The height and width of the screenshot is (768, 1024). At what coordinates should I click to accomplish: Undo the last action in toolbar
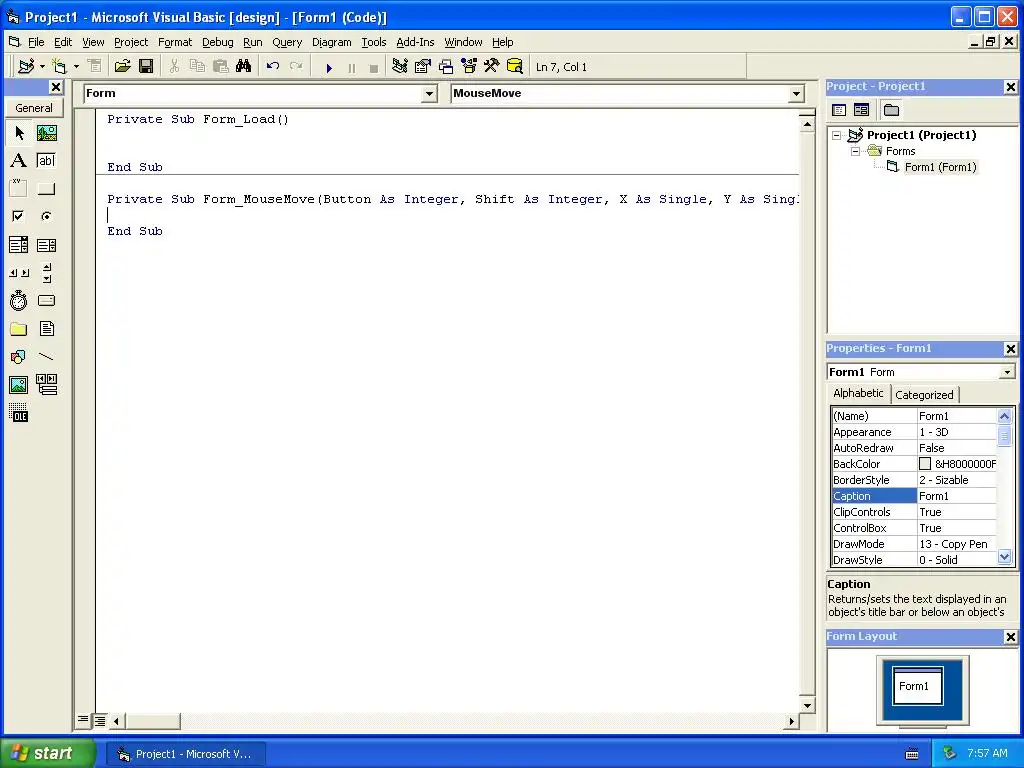(273, 67)
